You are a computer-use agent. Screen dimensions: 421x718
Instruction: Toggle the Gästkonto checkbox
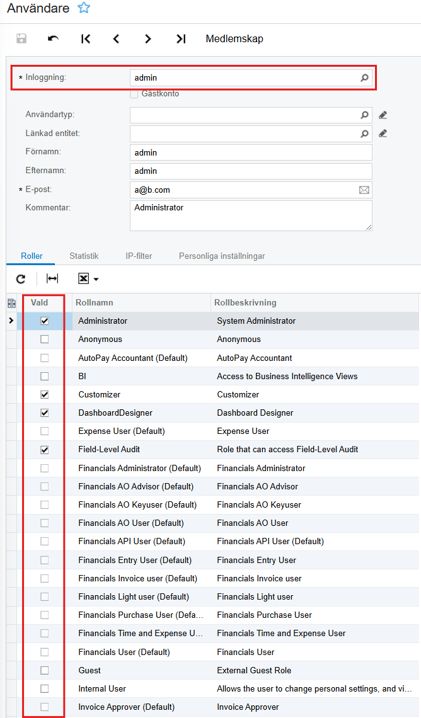pyautogui.click(x=134, y=94)
